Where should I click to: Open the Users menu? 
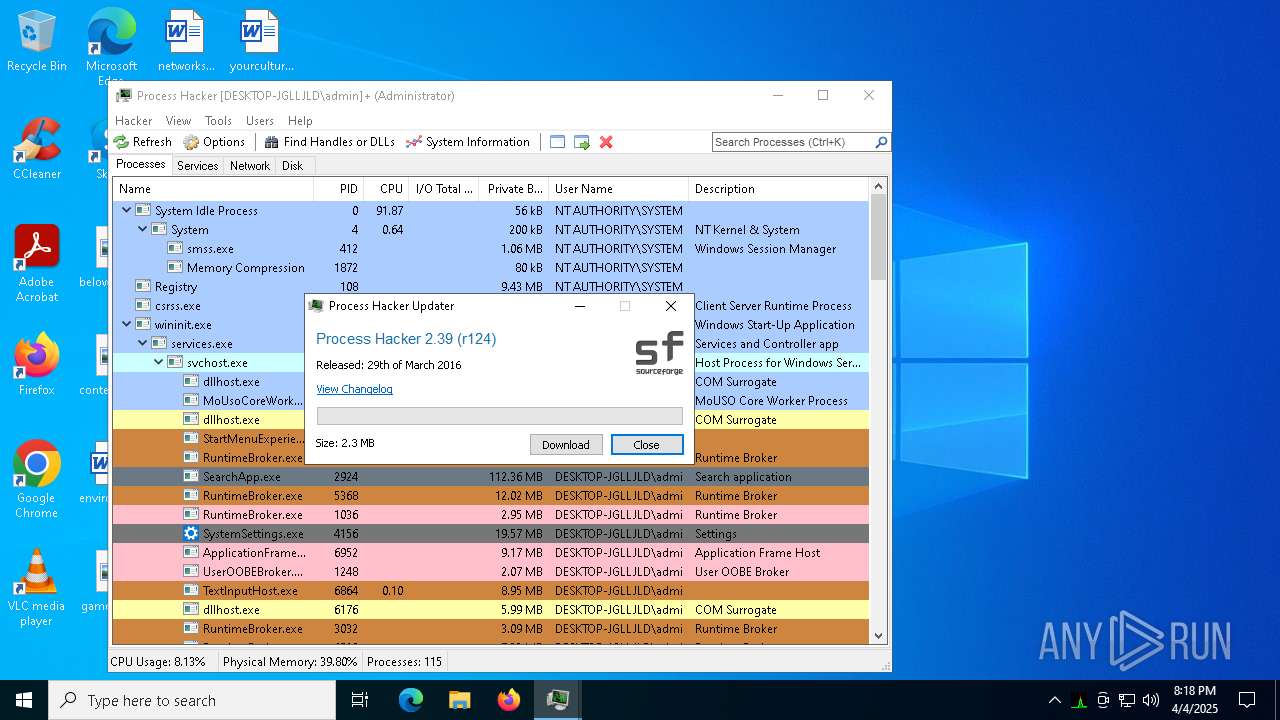tap(260, 121)
